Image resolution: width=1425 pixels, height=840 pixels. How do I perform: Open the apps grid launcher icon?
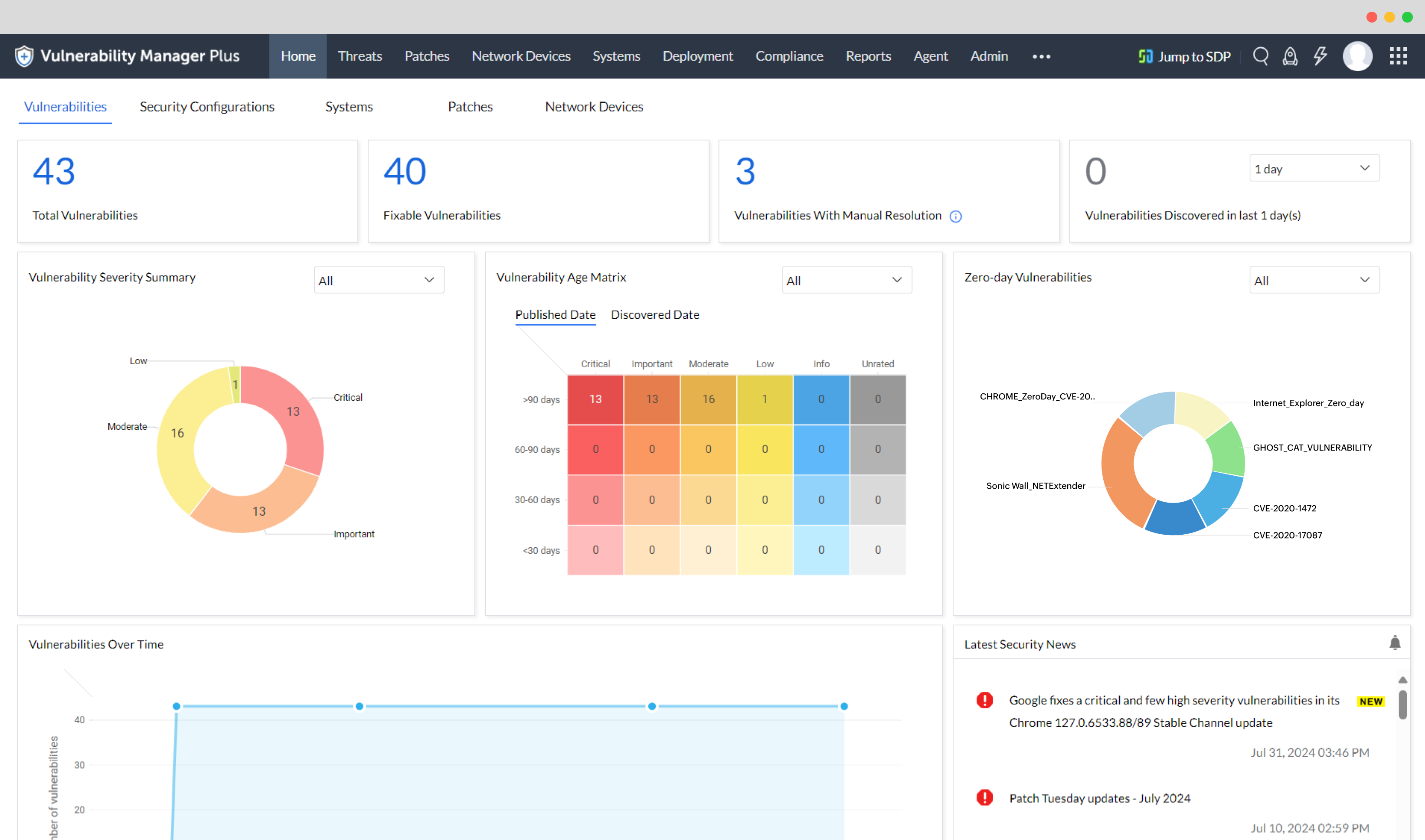coord(1398,56)
